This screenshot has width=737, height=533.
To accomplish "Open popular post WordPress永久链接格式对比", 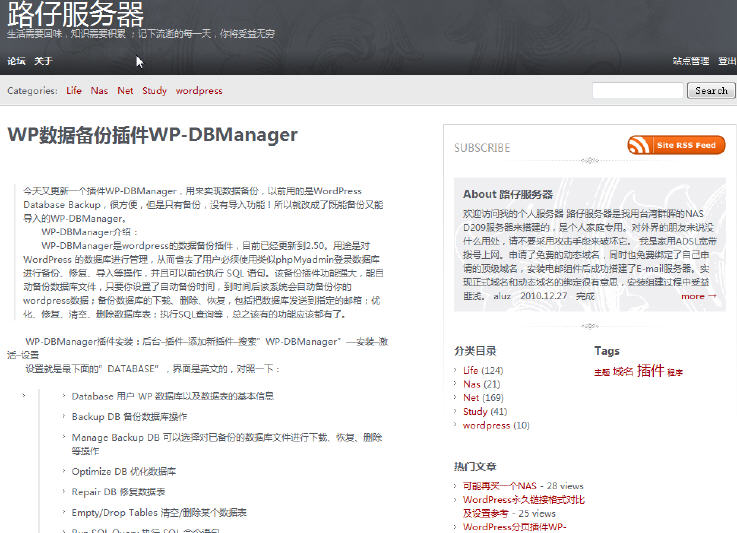I will click(x=523, y=500).
